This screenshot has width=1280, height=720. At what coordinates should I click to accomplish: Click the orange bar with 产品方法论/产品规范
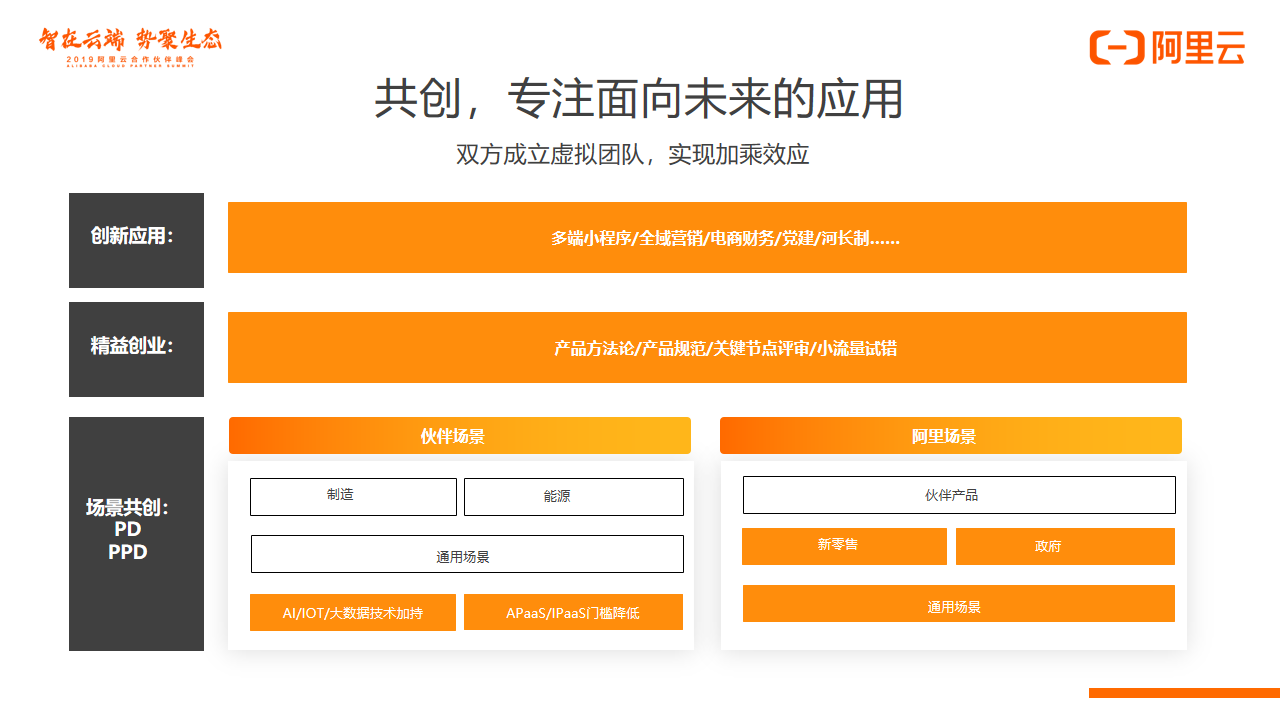point(707,348)
